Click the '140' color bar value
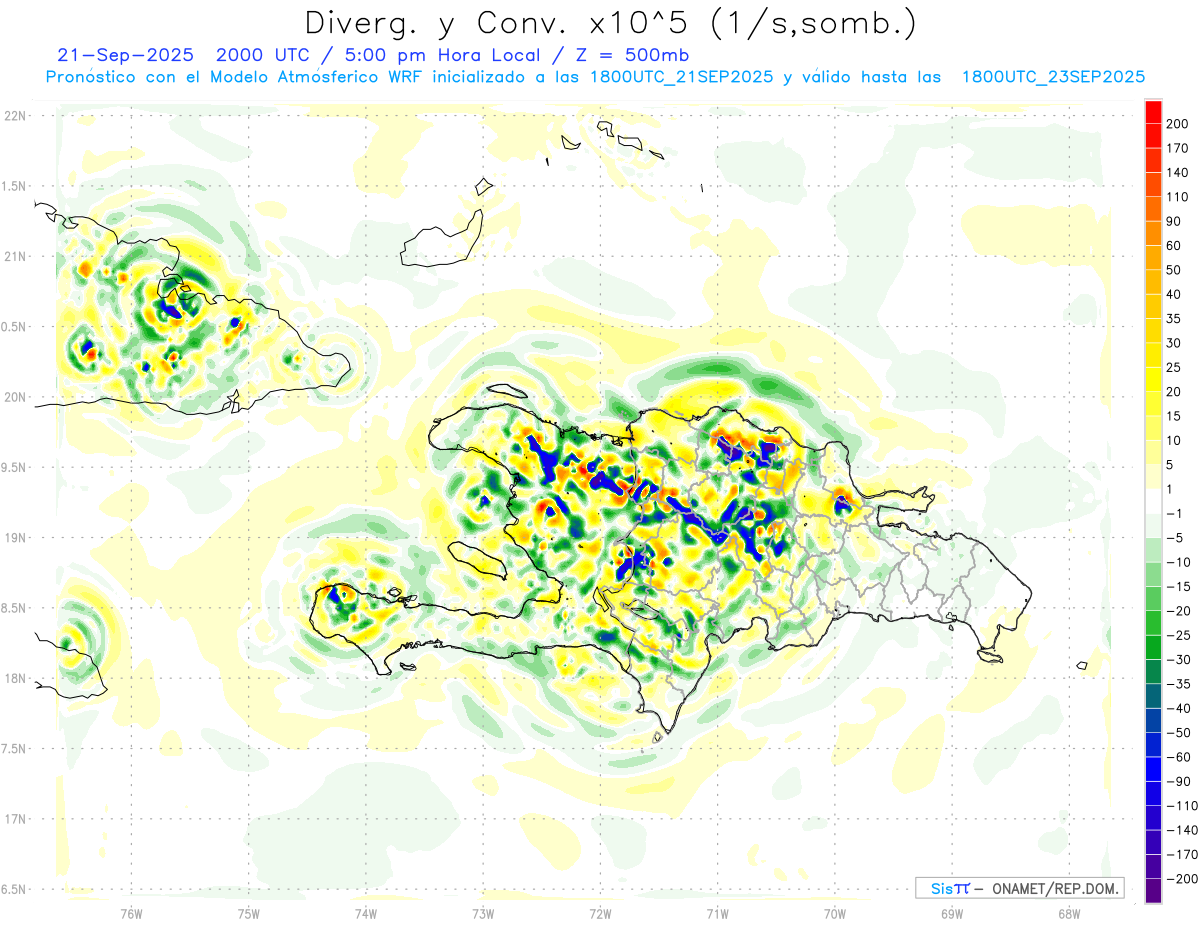The image size is (1200, 927). [1178, 173]
